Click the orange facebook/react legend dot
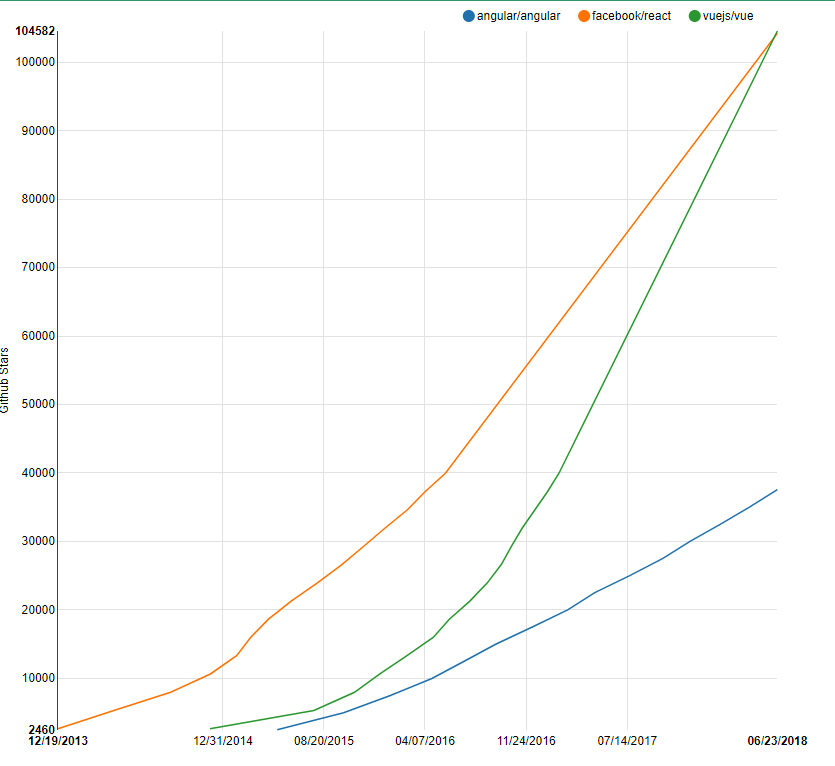Screen dimensions: 835x766 pyautogui.click(x=584, y=16)
